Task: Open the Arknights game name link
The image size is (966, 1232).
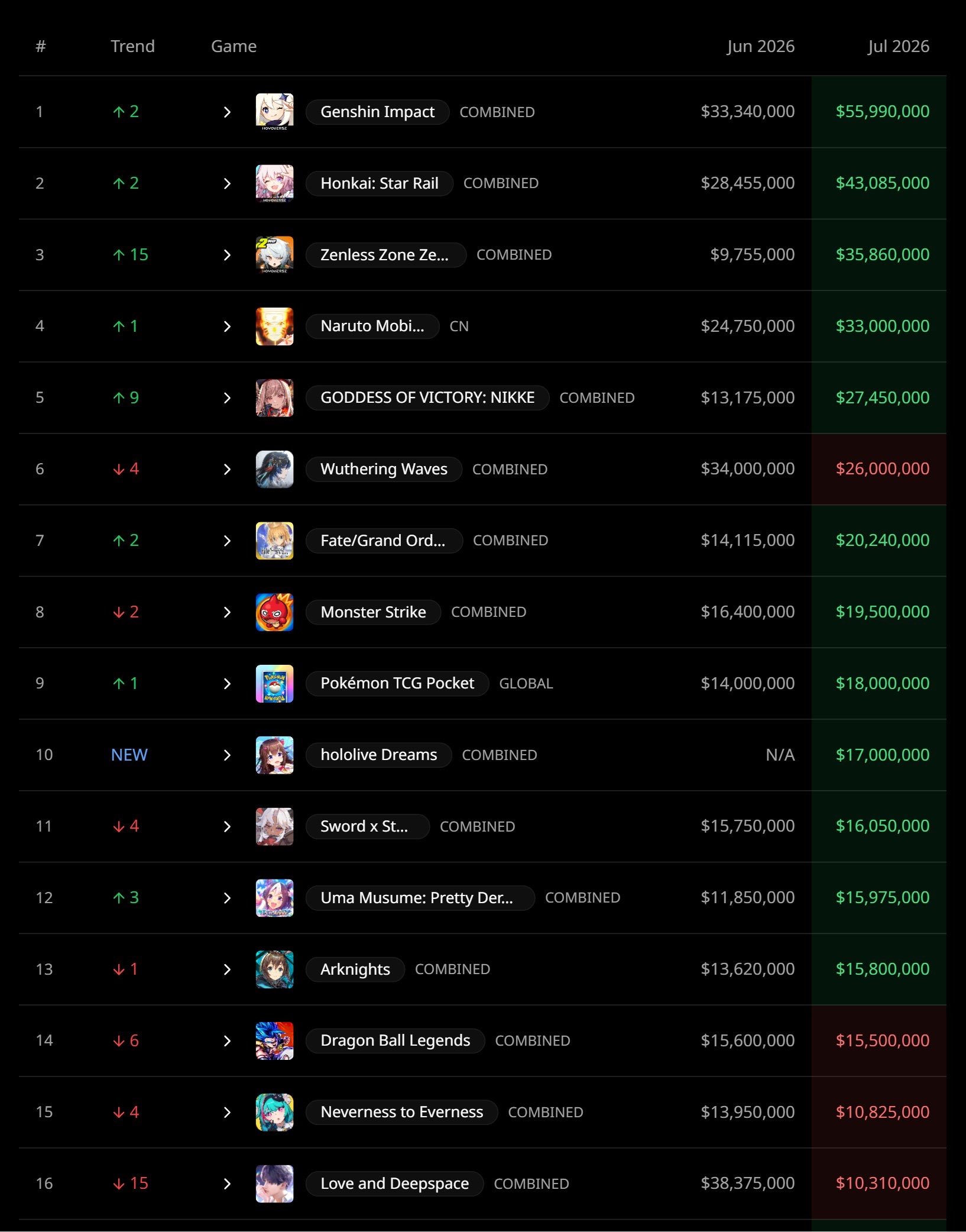Action: tap(355, 969)
